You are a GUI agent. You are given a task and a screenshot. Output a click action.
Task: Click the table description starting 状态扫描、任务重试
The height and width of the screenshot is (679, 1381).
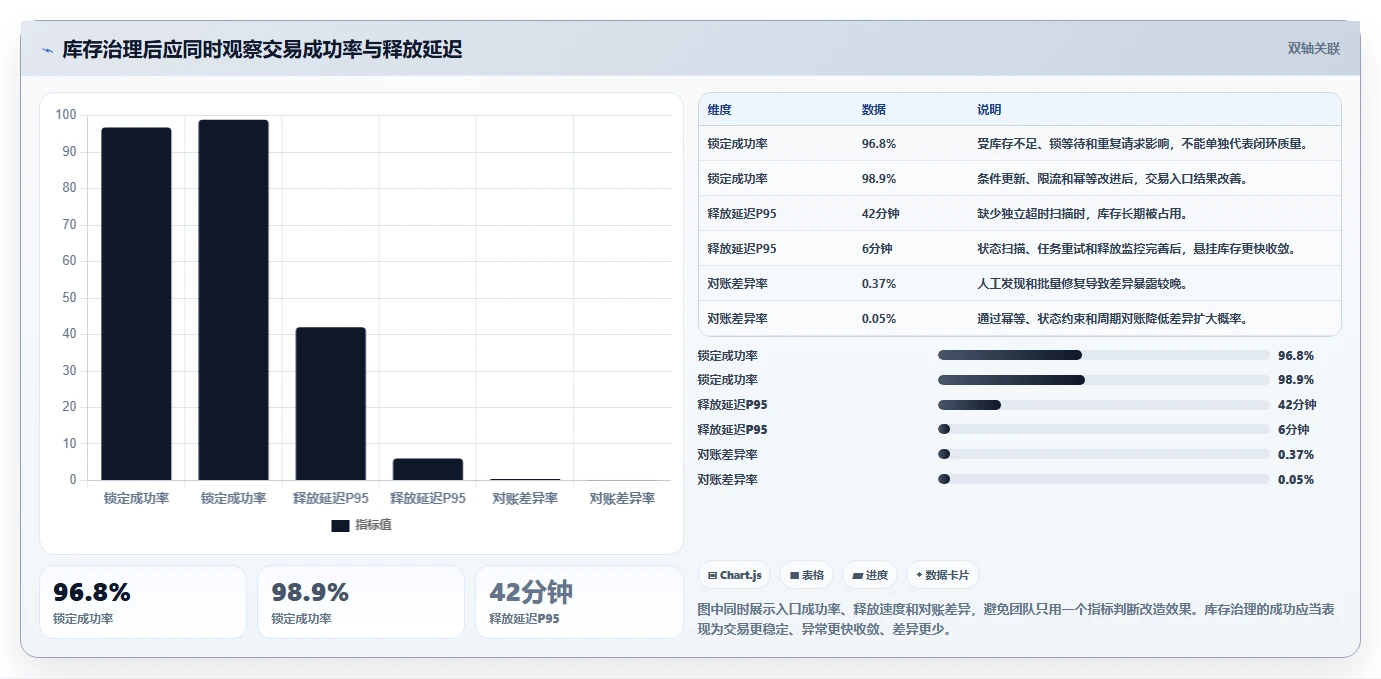pos(1137,249)
